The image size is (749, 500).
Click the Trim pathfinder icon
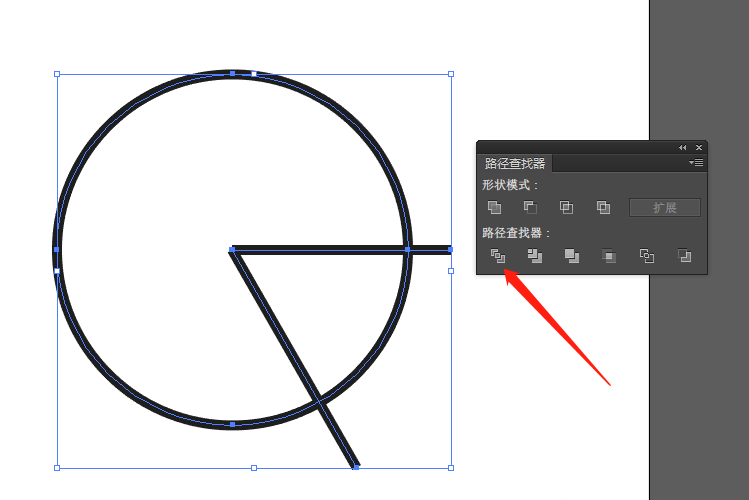pyautogui.click(x=535, y=256)
